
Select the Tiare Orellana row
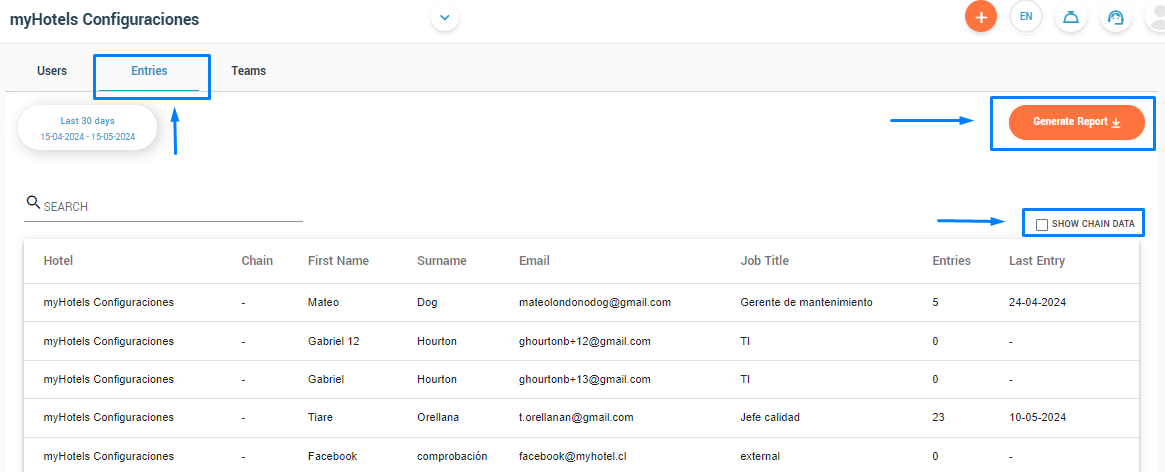(581, 417)
